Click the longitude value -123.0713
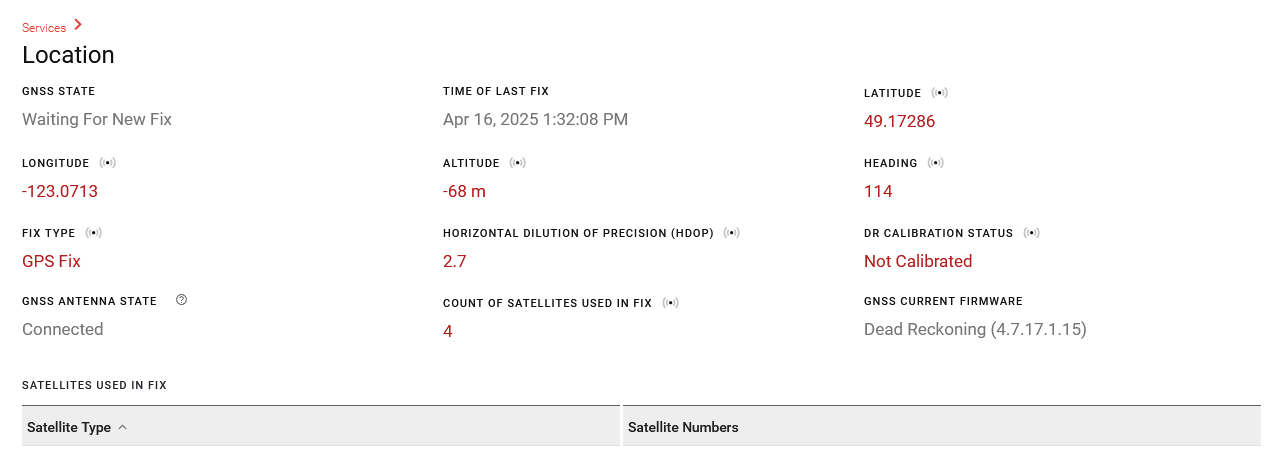This screenshot has width=1277, height=464. click(x=60, y=192)
